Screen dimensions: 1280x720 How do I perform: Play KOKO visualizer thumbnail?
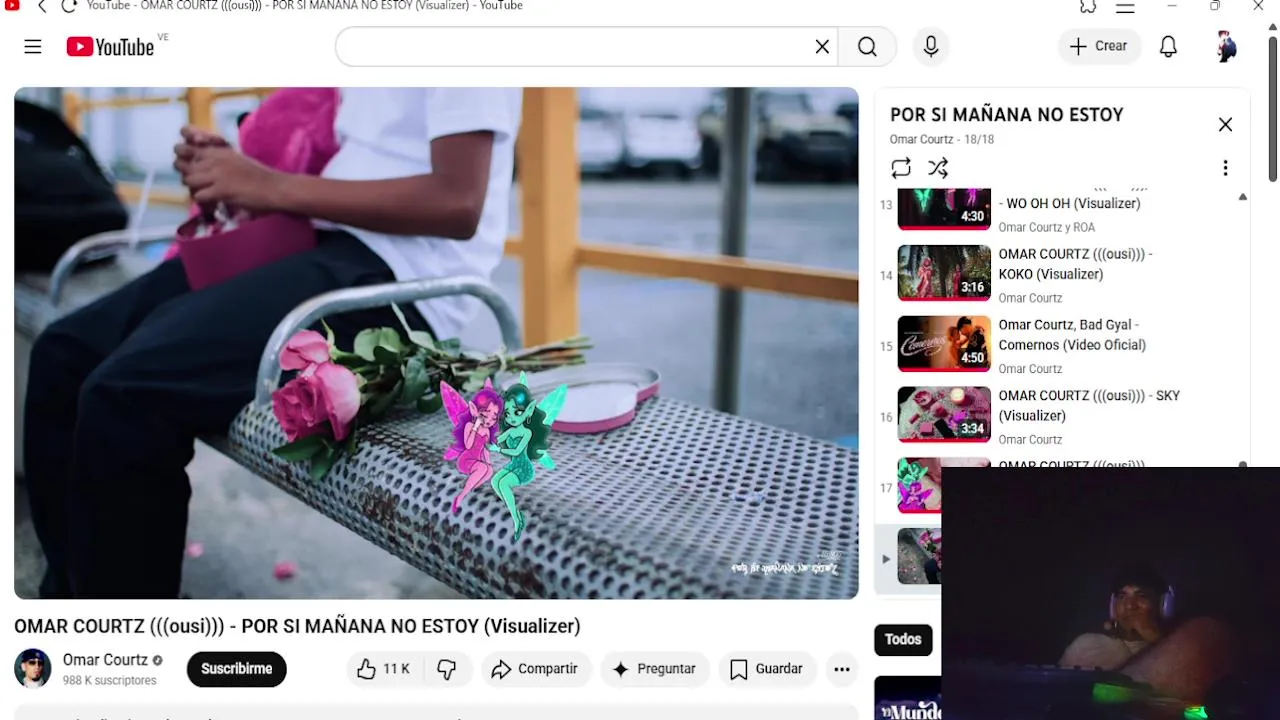pyautogui.click(x=944, y=273)
